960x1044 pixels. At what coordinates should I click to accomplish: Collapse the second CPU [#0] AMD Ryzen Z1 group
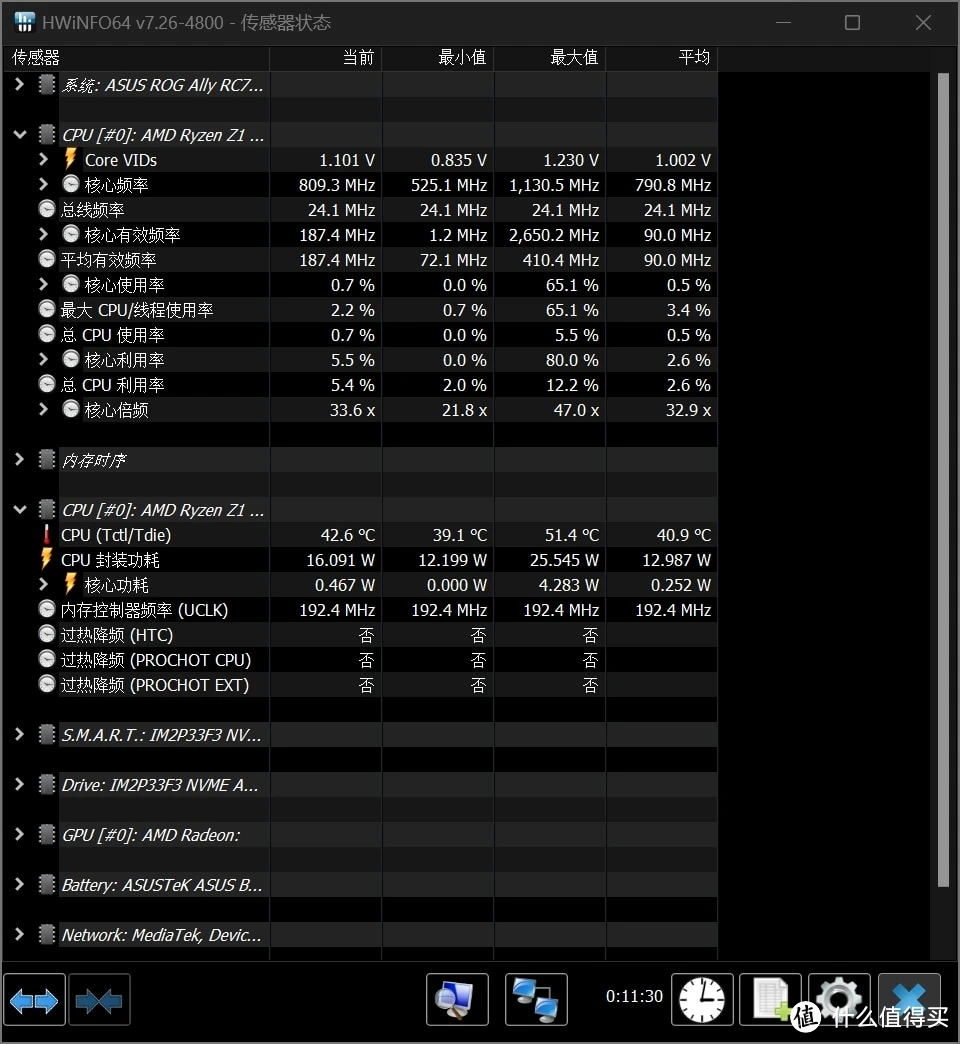point(20,510)
